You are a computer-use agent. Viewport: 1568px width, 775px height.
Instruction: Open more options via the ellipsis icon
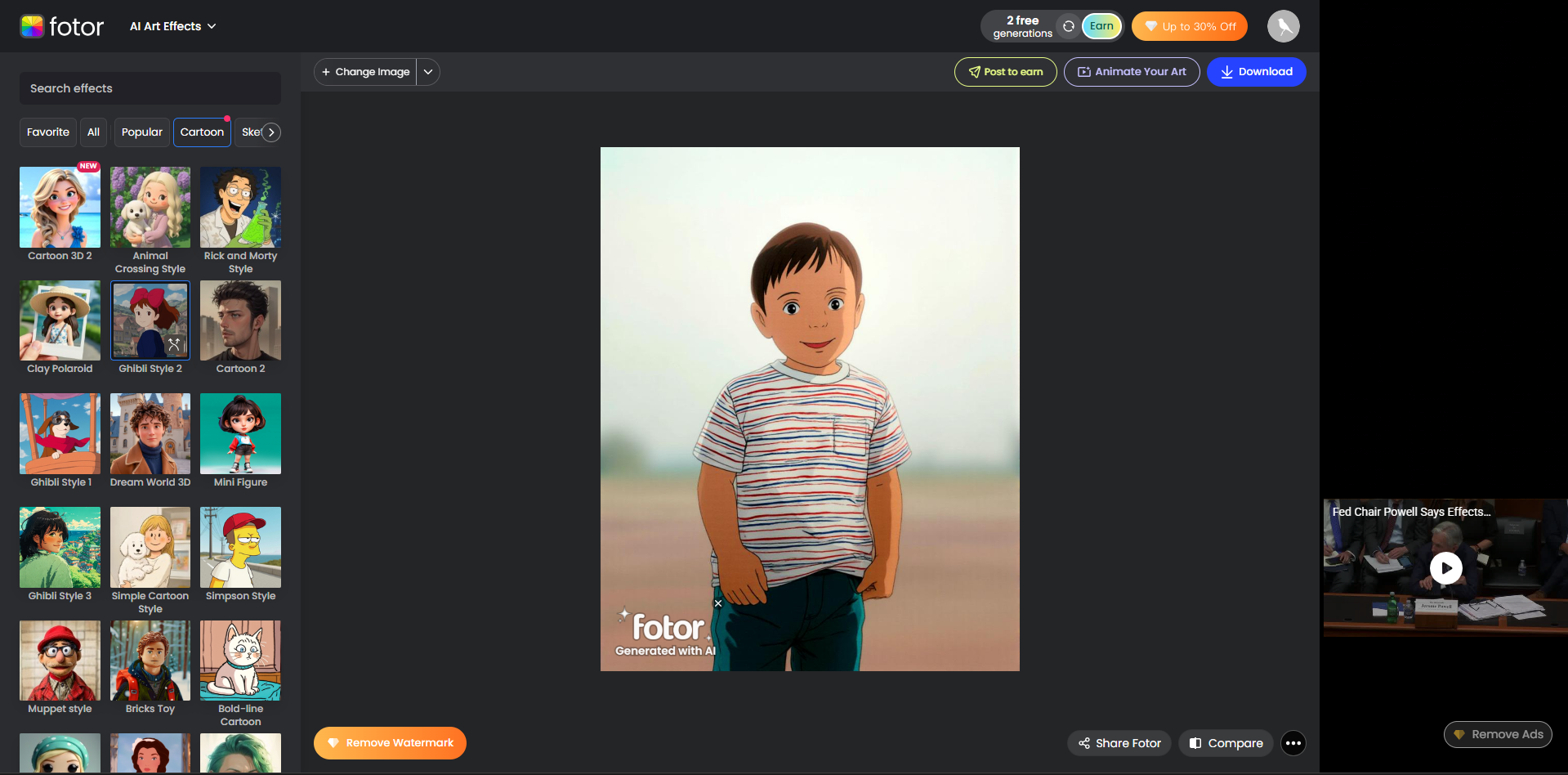coord(1293,743)
